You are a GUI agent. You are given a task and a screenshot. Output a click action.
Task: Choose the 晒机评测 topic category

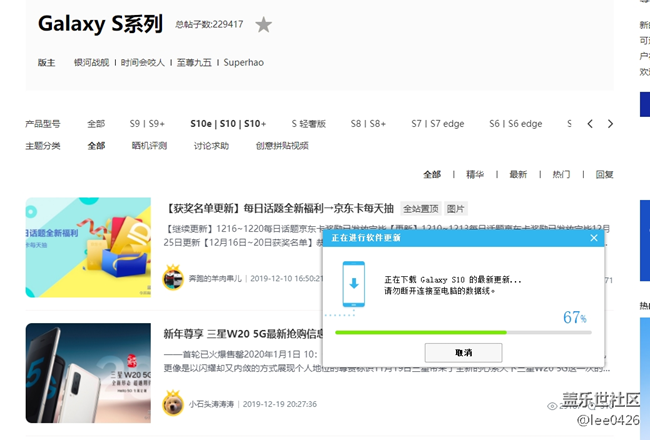(x=149, y=146)
